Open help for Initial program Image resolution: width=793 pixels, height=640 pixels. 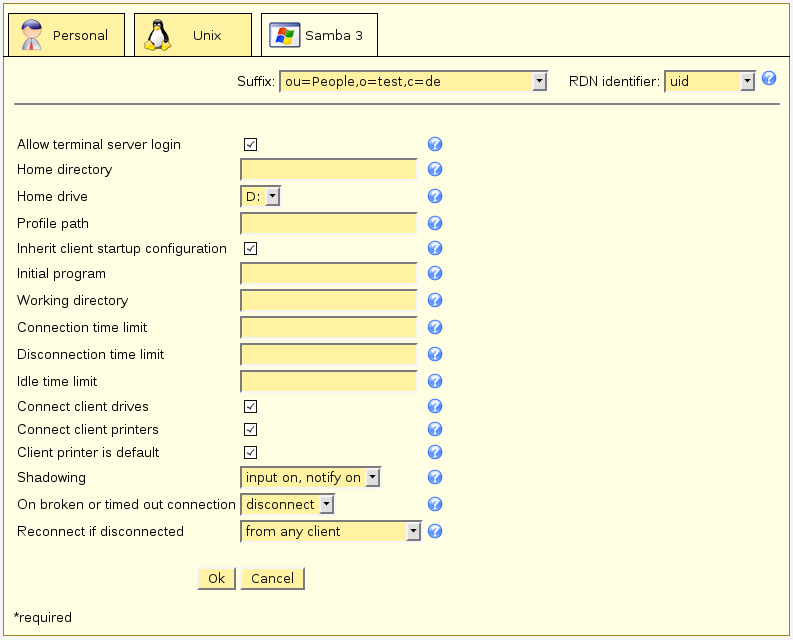[435, 273]
